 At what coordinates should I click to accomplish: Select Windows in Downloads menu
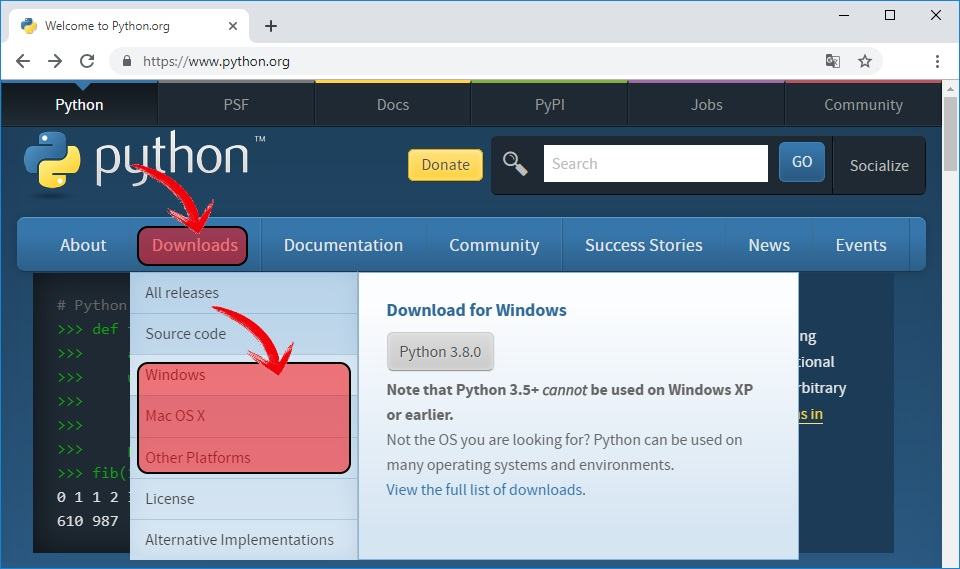(244, 375)
